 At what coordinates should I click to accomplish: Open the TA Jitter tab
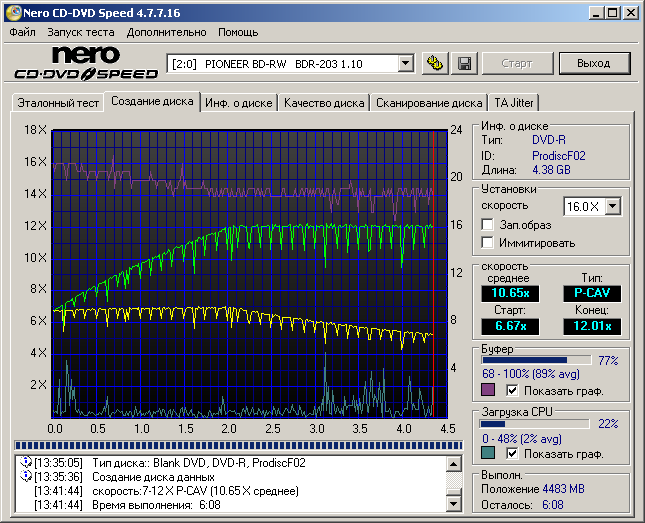[x=514, y=102]
